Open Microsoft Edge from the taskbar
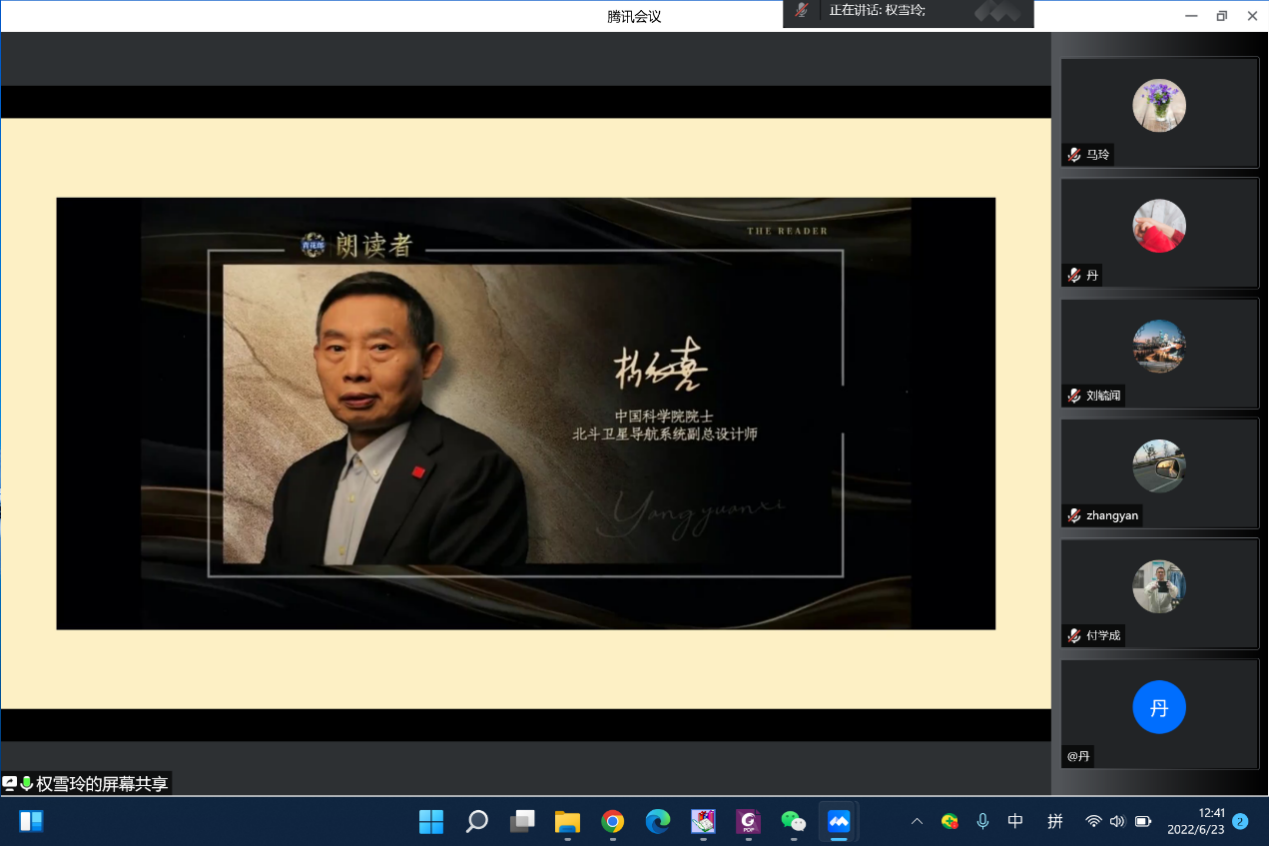The width and height of the screenshot is (1269, 846). pos(657,821)
